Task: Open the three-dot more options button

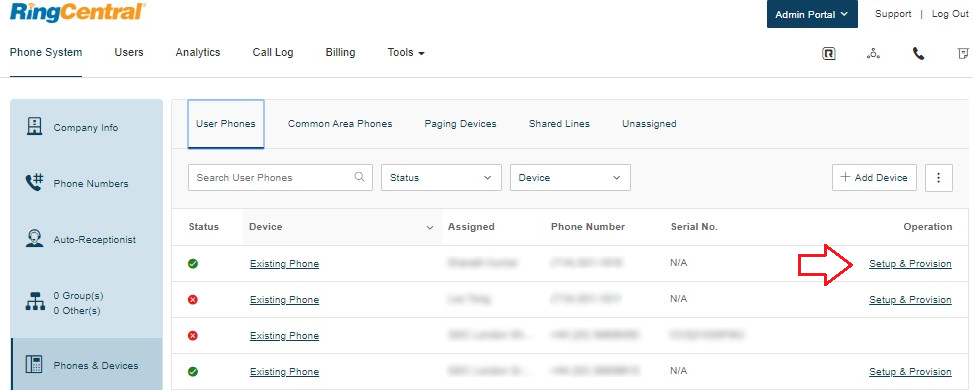Action: (939, 178)
